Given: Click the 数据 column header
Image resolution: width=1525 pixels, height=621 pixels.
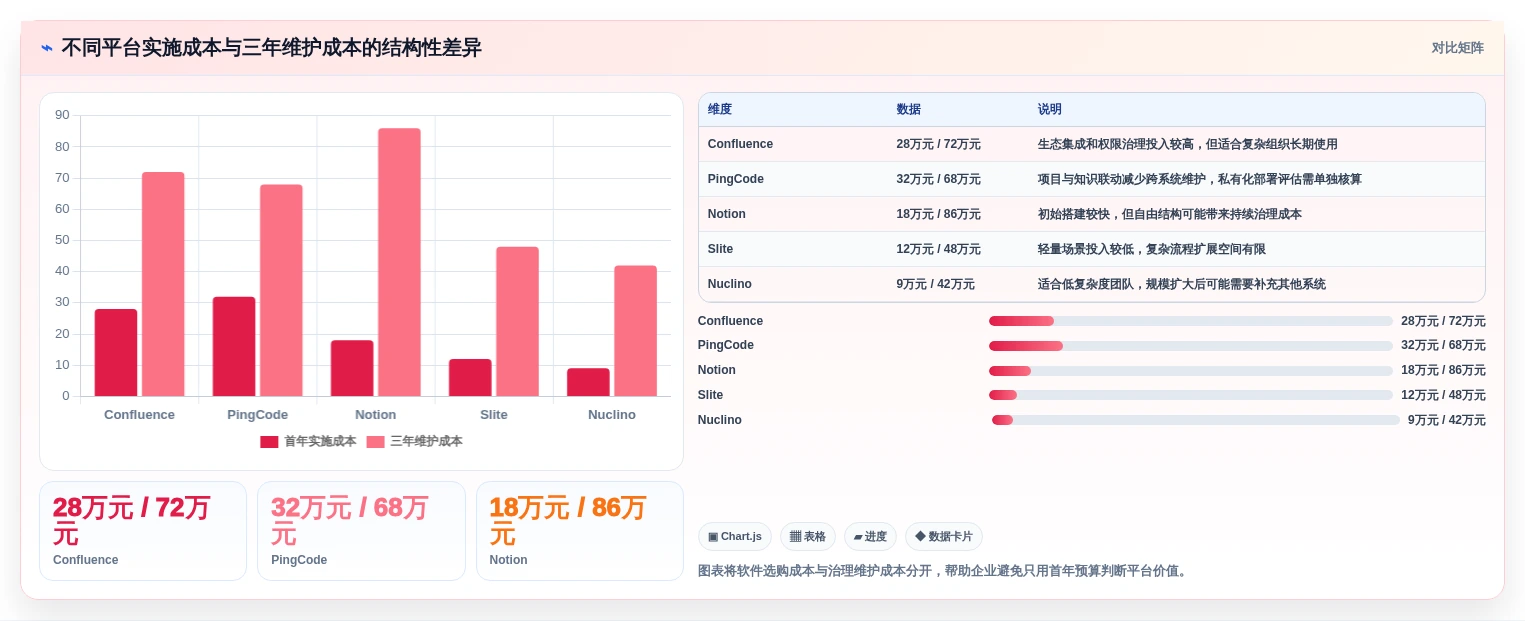Looking at the screenshot, I should pos(908,109).
